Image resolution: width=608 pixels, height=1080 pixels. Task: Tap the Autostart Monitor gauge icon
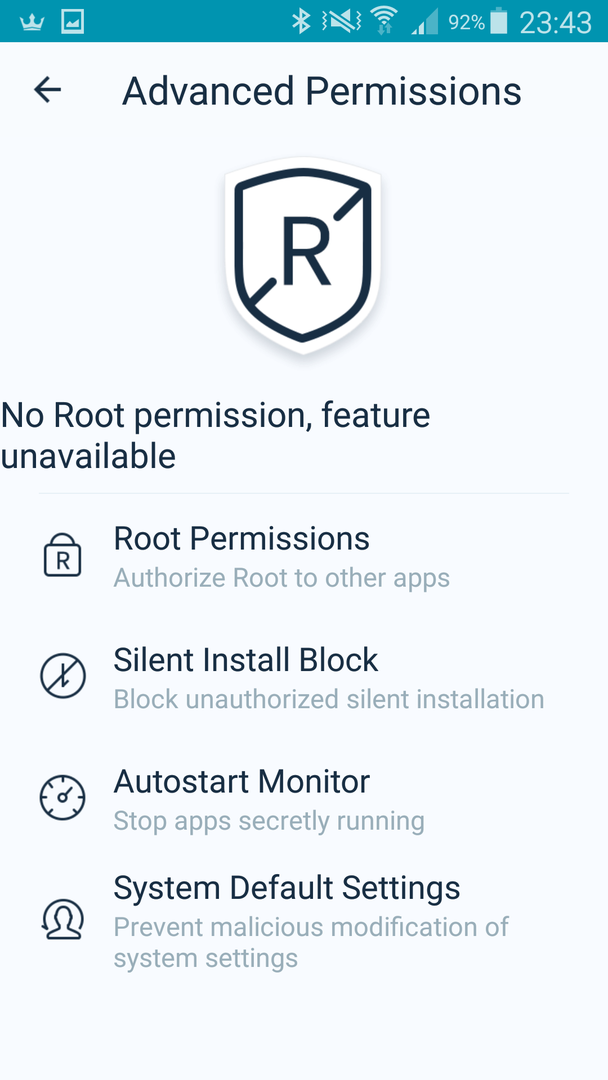[63, 798]
